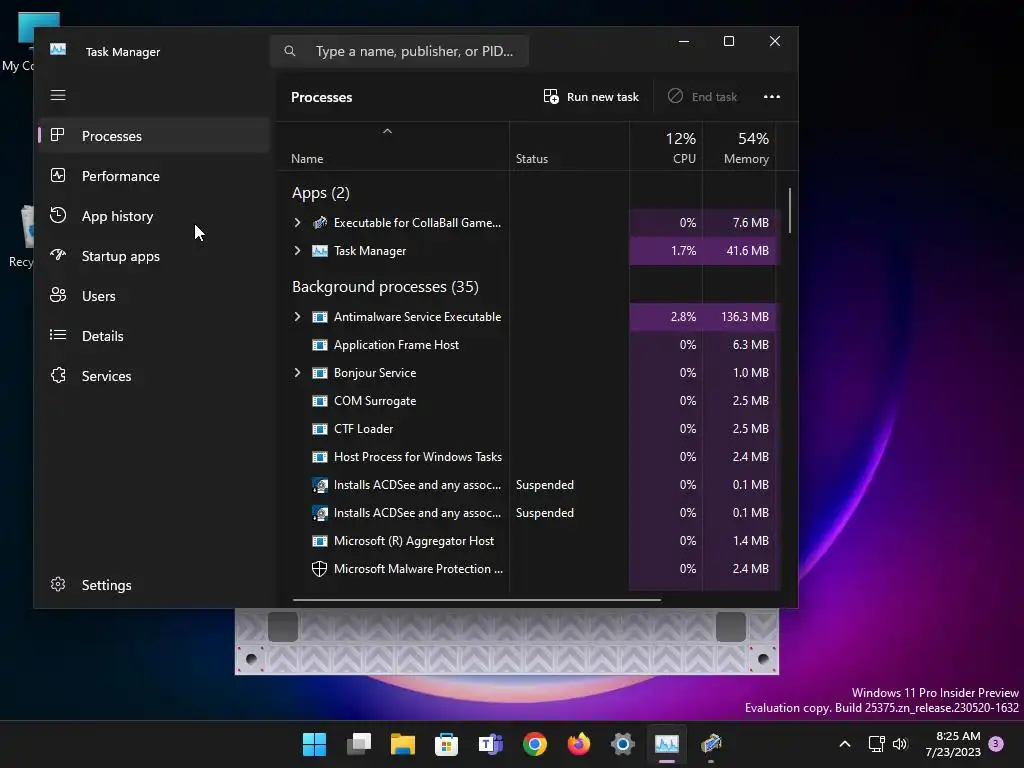
Task: Click the CollaBall Game executable icon
Action: 320,223
